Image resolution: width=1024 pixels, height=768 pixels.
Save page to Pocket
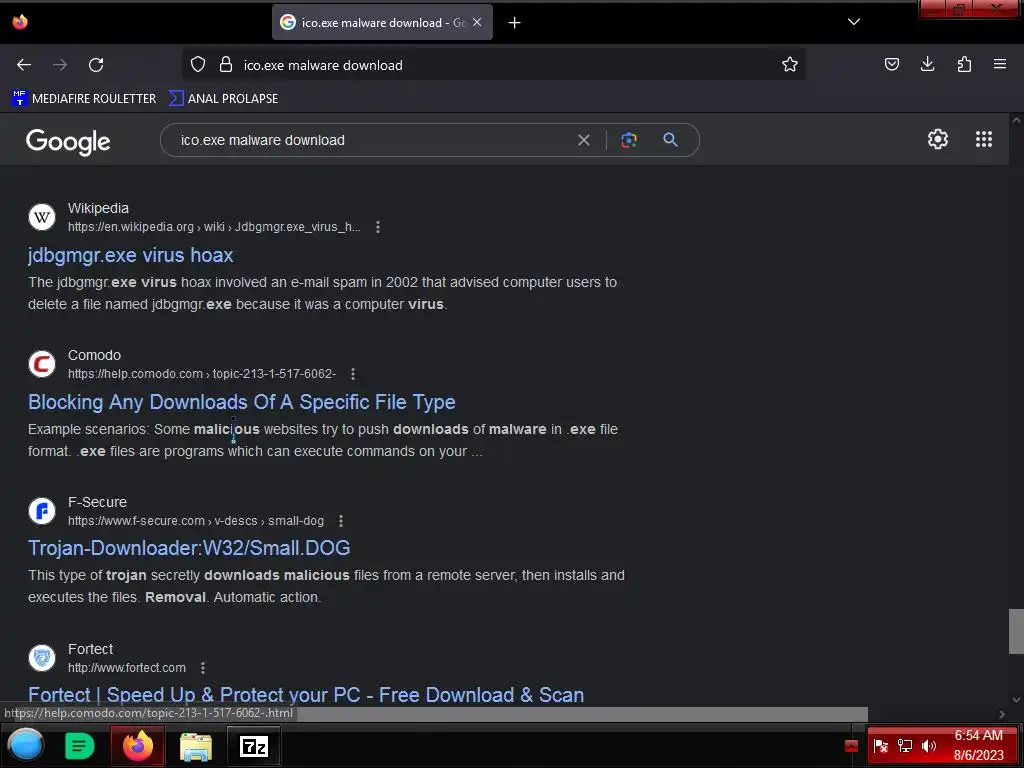pos(891,64)
